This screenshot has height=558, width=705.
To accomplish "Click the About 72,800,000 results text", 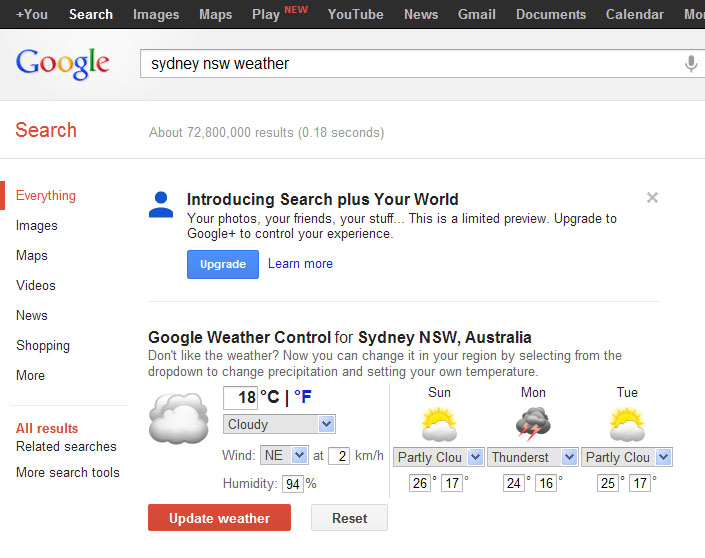I will (266, 133).
